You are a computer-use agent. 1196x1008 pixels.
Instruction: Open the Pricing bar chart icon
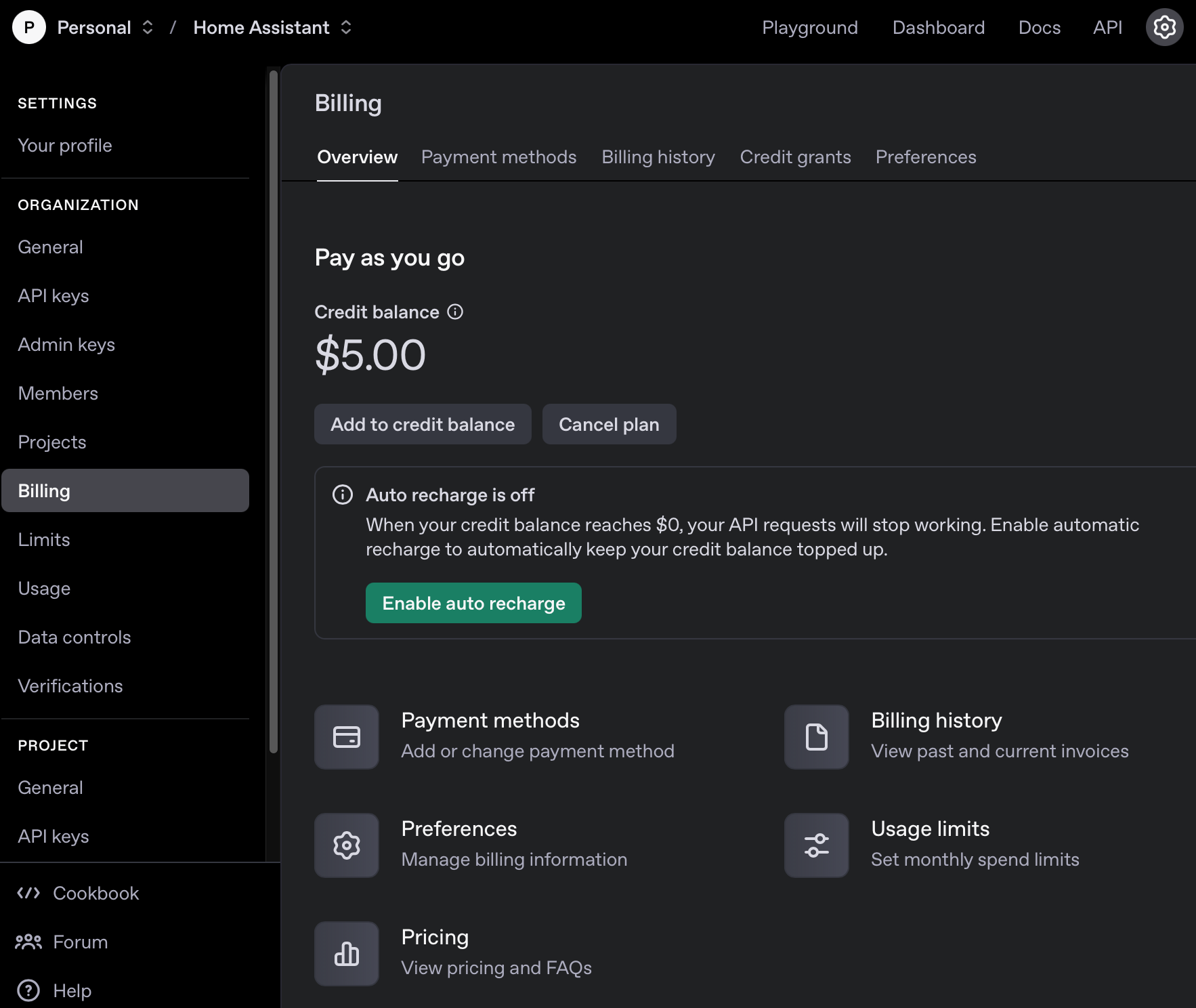coord(346,953)
